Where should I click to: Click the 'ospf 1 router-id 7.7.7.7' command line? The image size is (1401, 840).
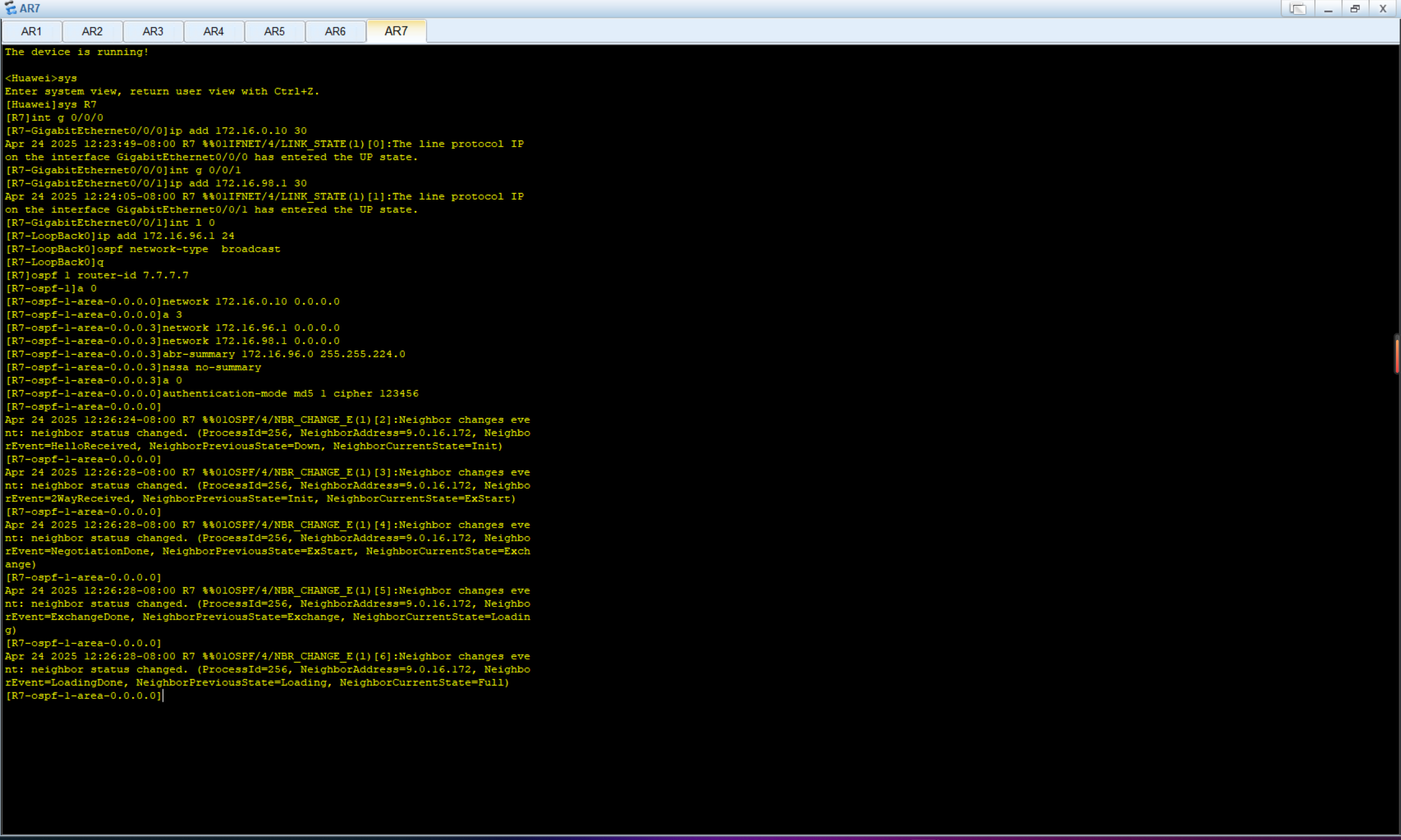(97, 276)
